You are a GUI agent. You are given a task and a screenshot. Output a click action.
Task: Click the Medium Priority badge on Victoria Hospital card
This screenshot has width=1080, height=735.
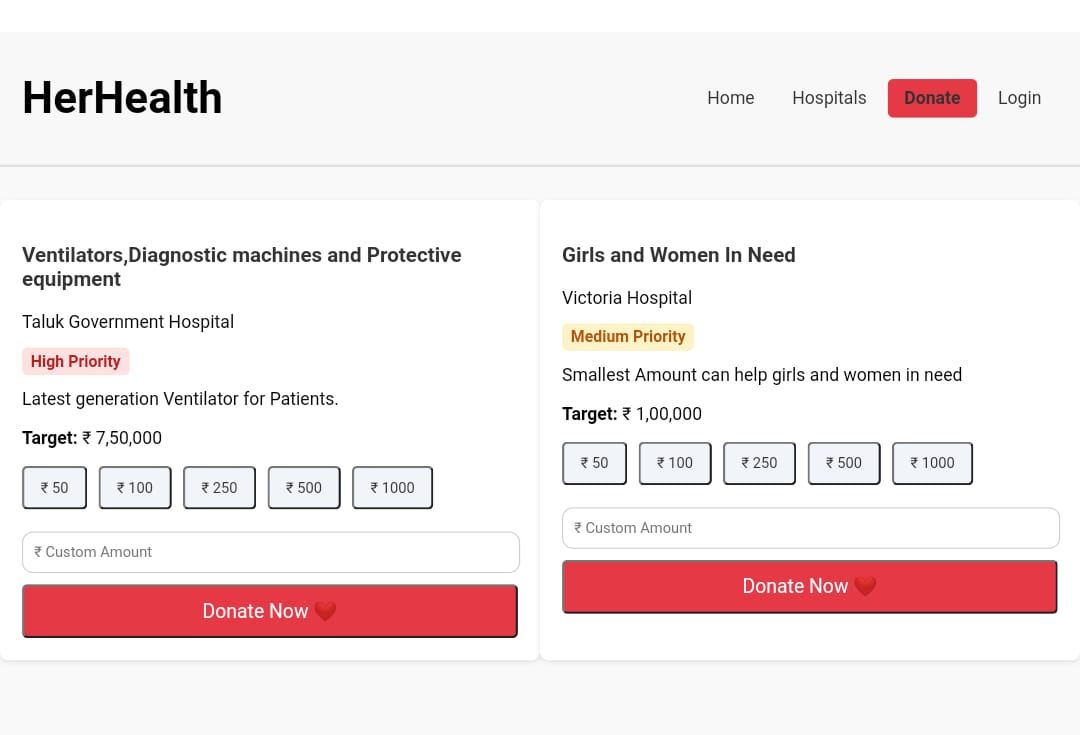click(628, 336)
